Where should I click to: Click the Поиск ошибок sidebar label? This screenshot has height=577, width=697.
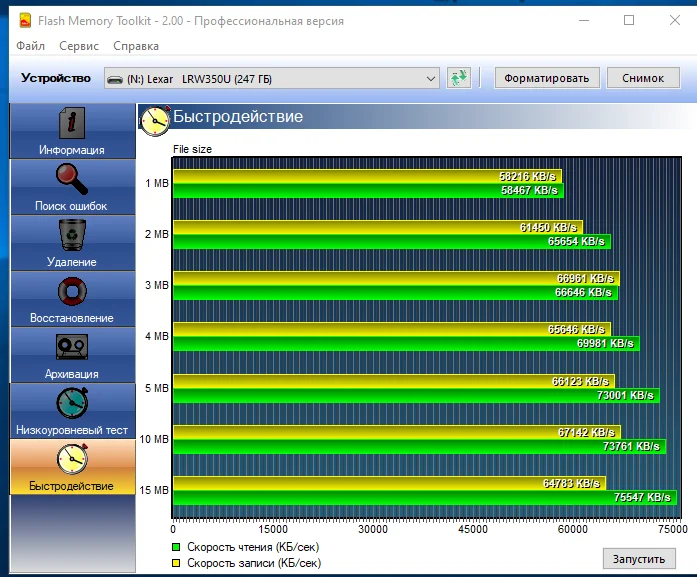coord(71,206)
